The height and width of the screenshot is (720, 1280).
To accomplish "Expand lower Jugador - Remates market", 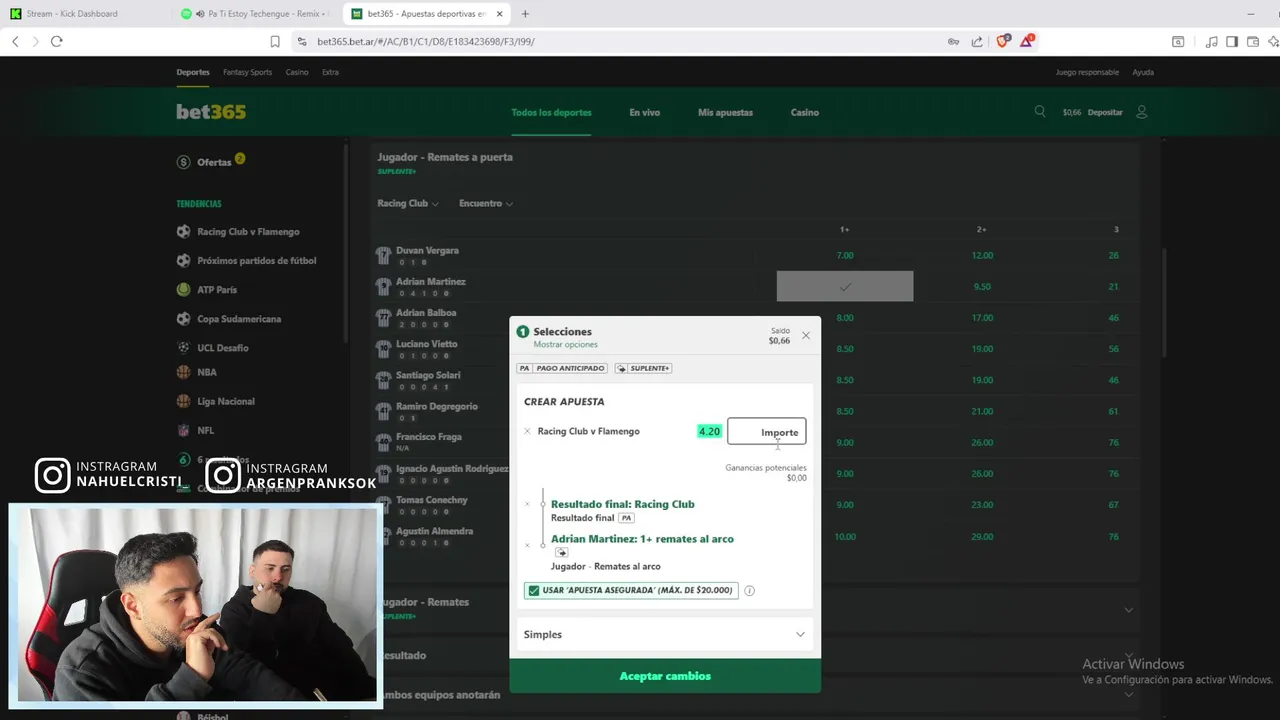I will [x=757, y=608].
